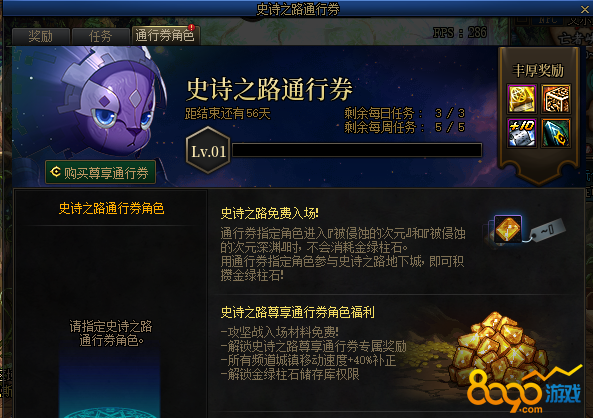Viewport: 593px width, 418px height.
Task: Click the gold ore pile illustration
Action: [x=499, y=346]
